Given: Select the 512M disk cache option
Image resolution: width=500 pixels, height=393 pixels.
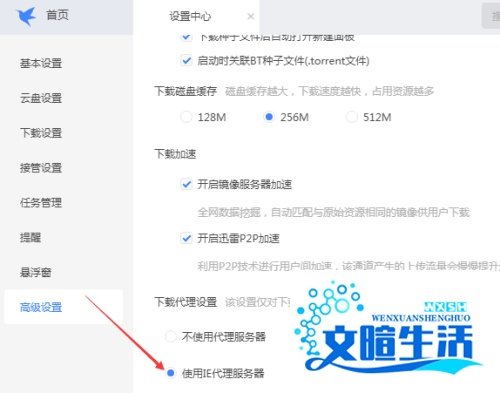Looking at the screenshot, I should (x=351, y=117).
